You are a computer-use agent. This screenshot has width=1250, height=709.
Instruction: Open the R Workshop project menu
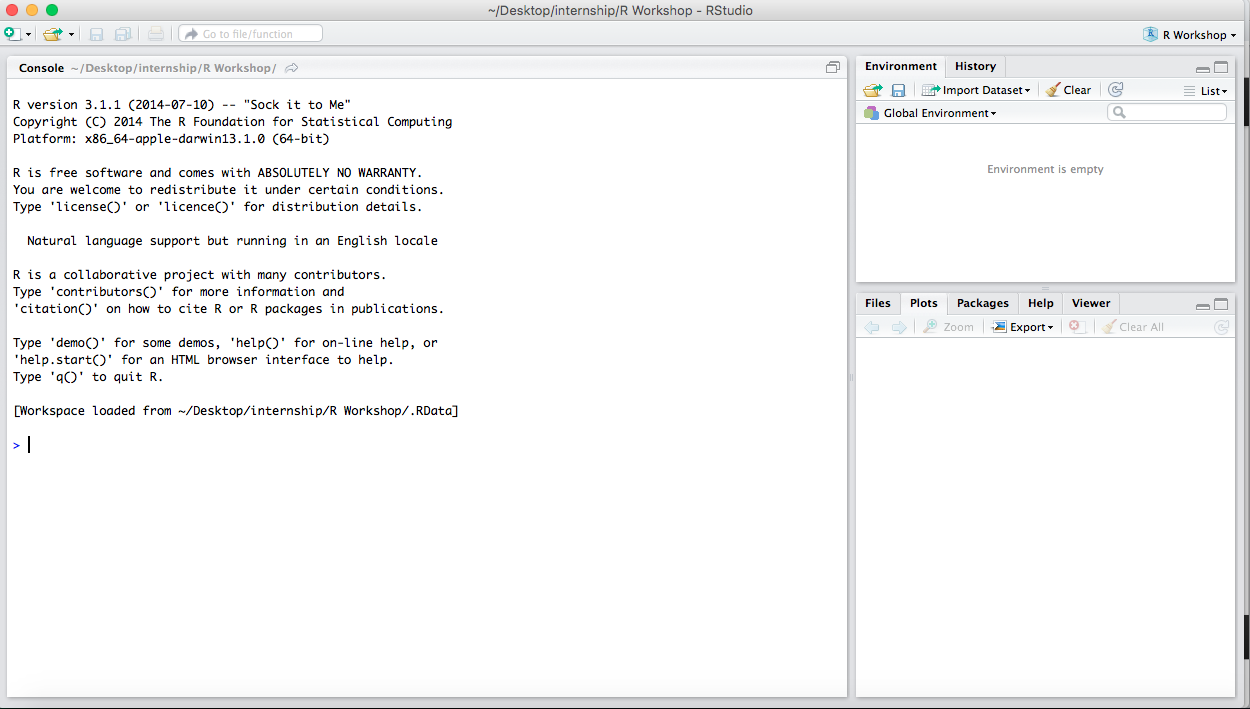1190,34
